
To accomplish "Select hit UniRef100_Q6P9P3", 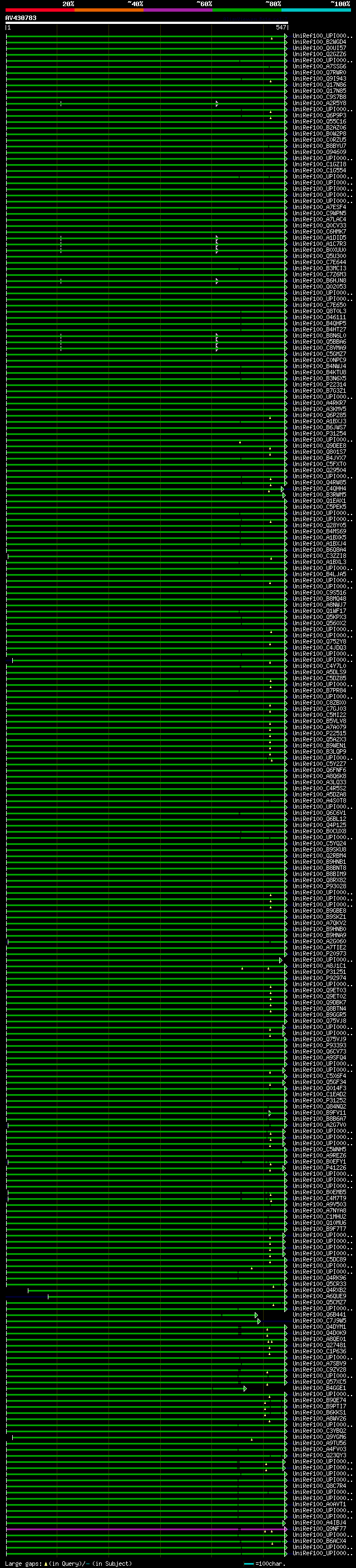I will click(319, 115).
